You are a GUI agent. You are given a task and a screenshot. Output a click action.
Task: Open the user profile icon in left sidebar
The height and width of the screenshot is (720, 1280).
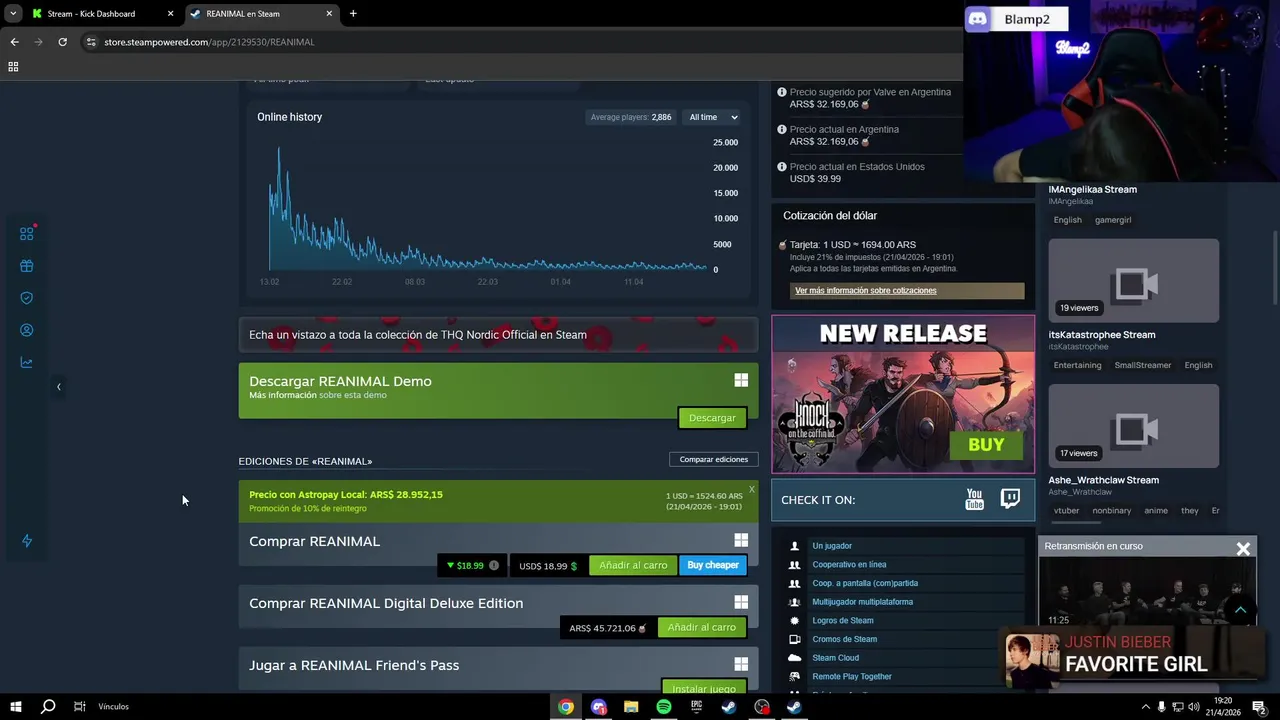[x=27, y=330]
